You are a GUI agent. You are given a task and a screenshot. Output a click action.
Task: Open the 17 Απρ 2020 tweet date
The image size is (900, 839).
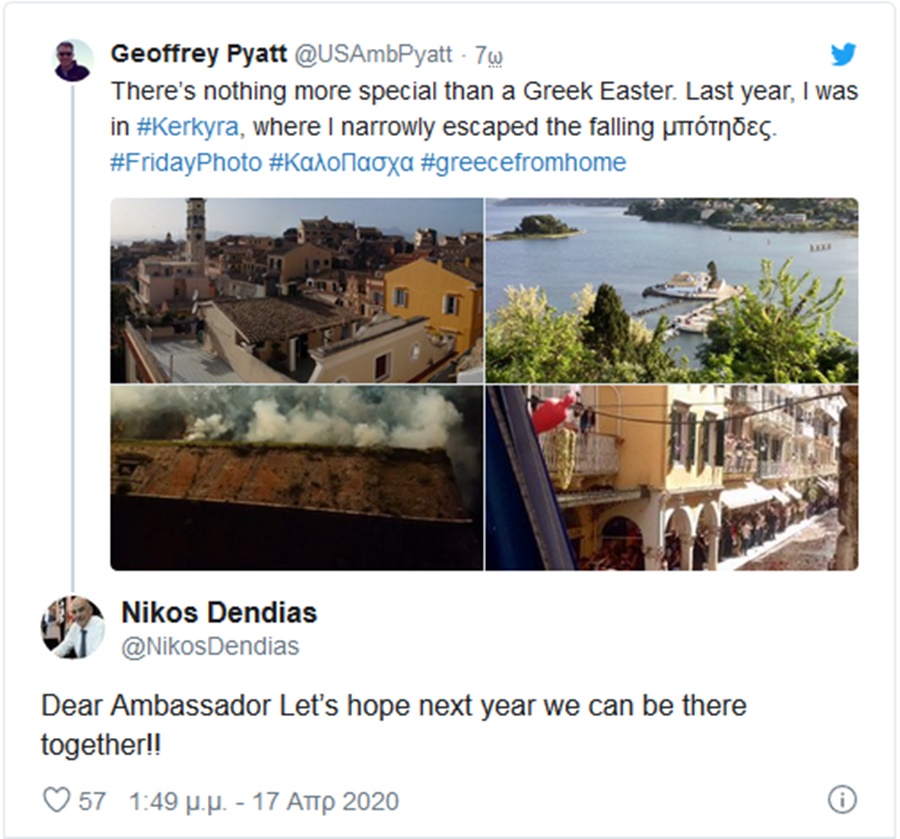coord(264,801)
